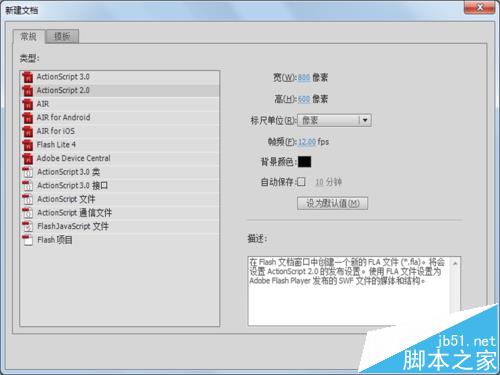Select ActionScript 3.0 接口 entry
500x375 pixels.
[x=120, y=186]
